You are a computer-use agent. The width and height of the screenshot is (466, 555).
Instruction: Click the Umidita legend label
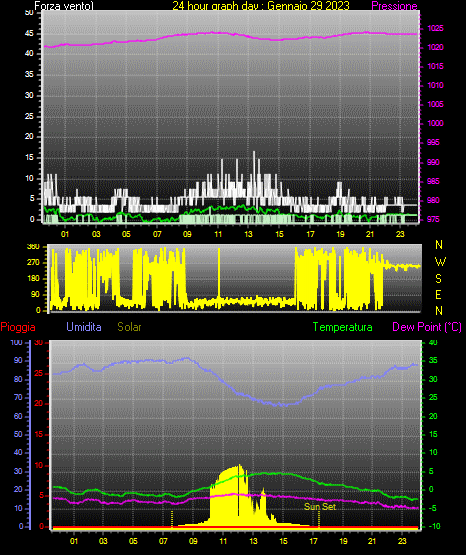(x=84, y=327)
